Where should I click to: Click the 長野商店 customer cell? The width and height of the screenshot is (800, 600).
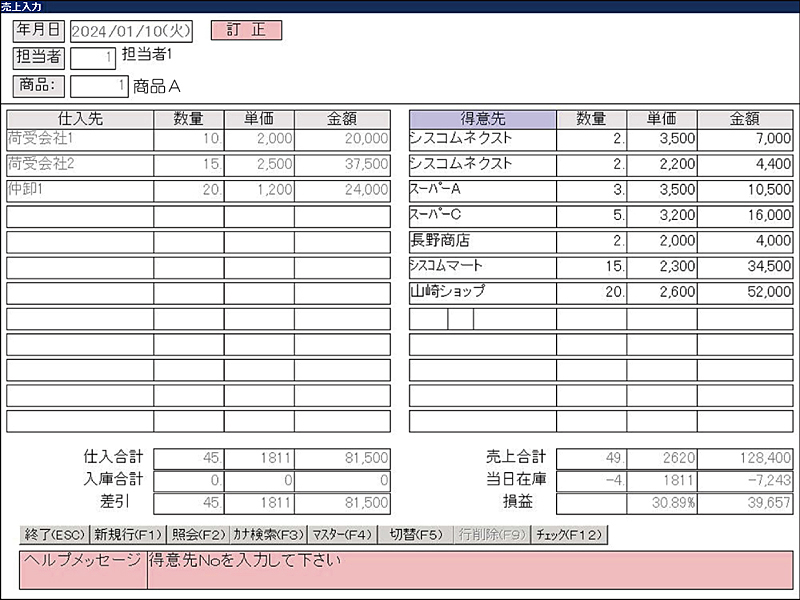tap(482, 241)
